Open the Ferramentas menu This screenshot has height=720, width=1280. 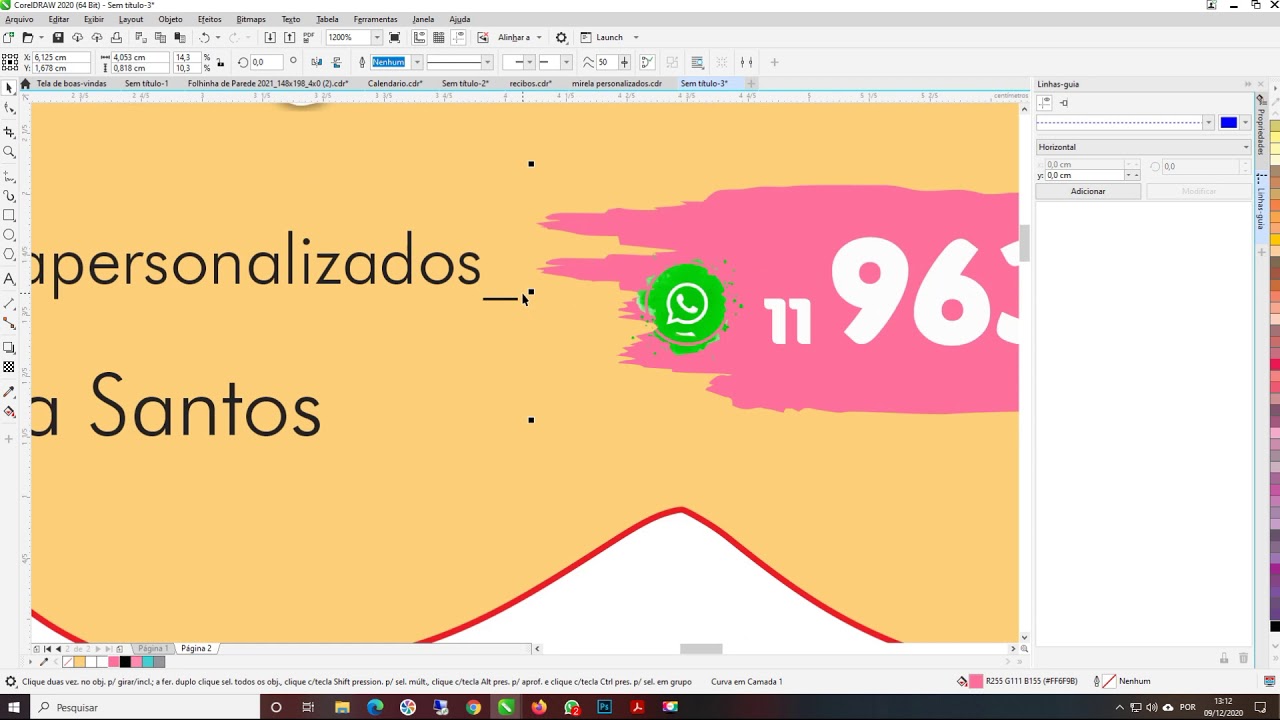[x=375, y=19]
